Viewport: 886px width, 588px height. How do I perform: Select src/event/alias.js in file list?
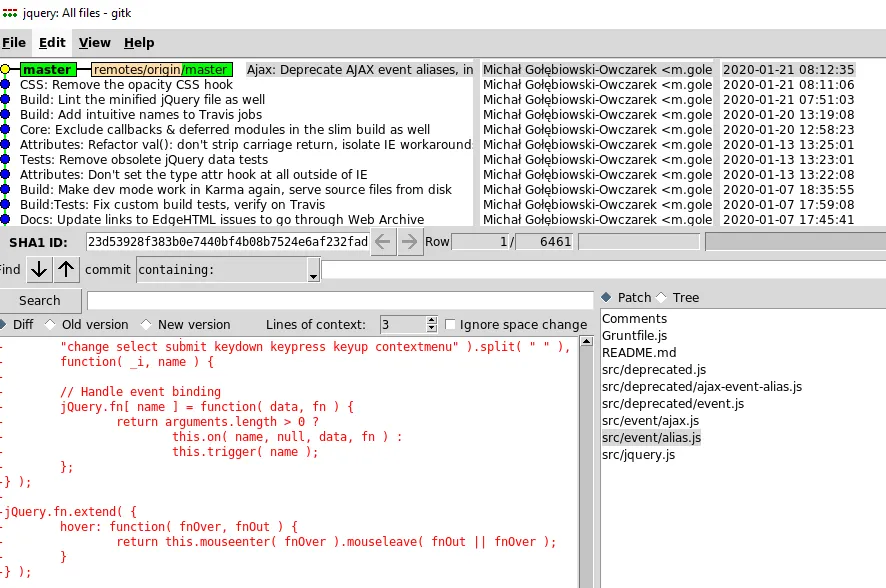(651, 437)
